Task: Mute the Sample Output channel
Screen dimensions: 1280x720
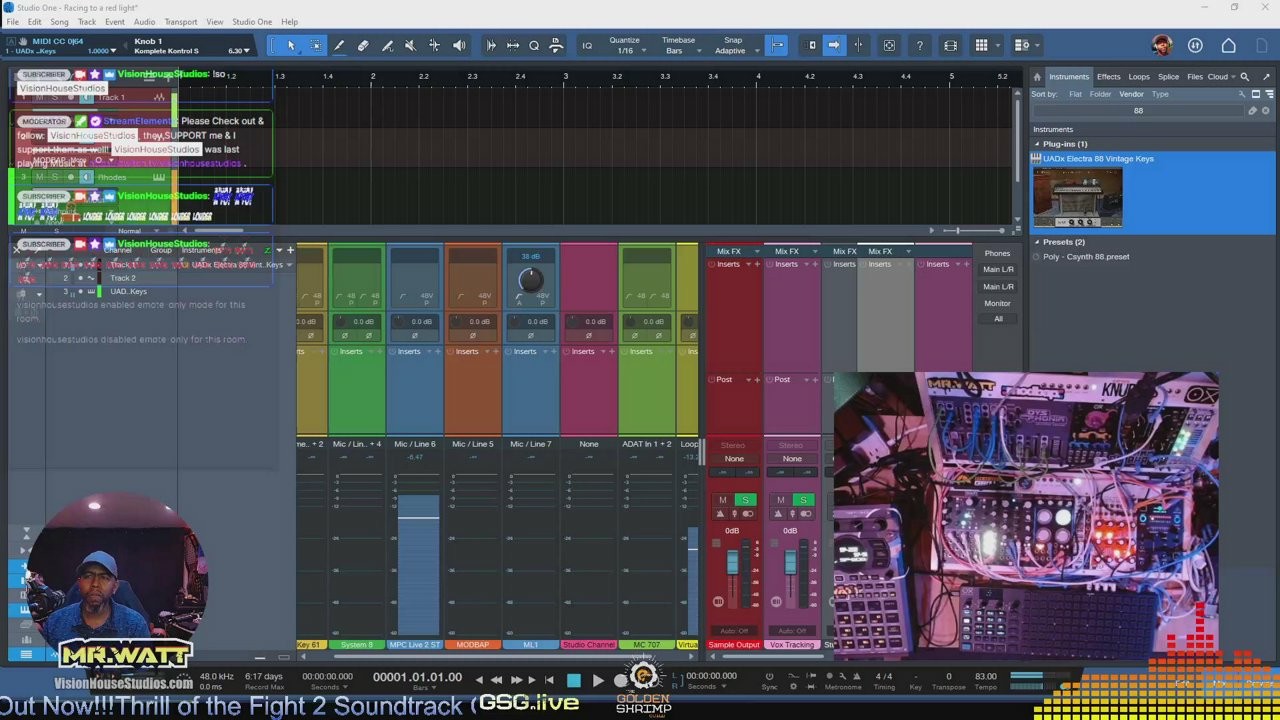Action: 723,500
